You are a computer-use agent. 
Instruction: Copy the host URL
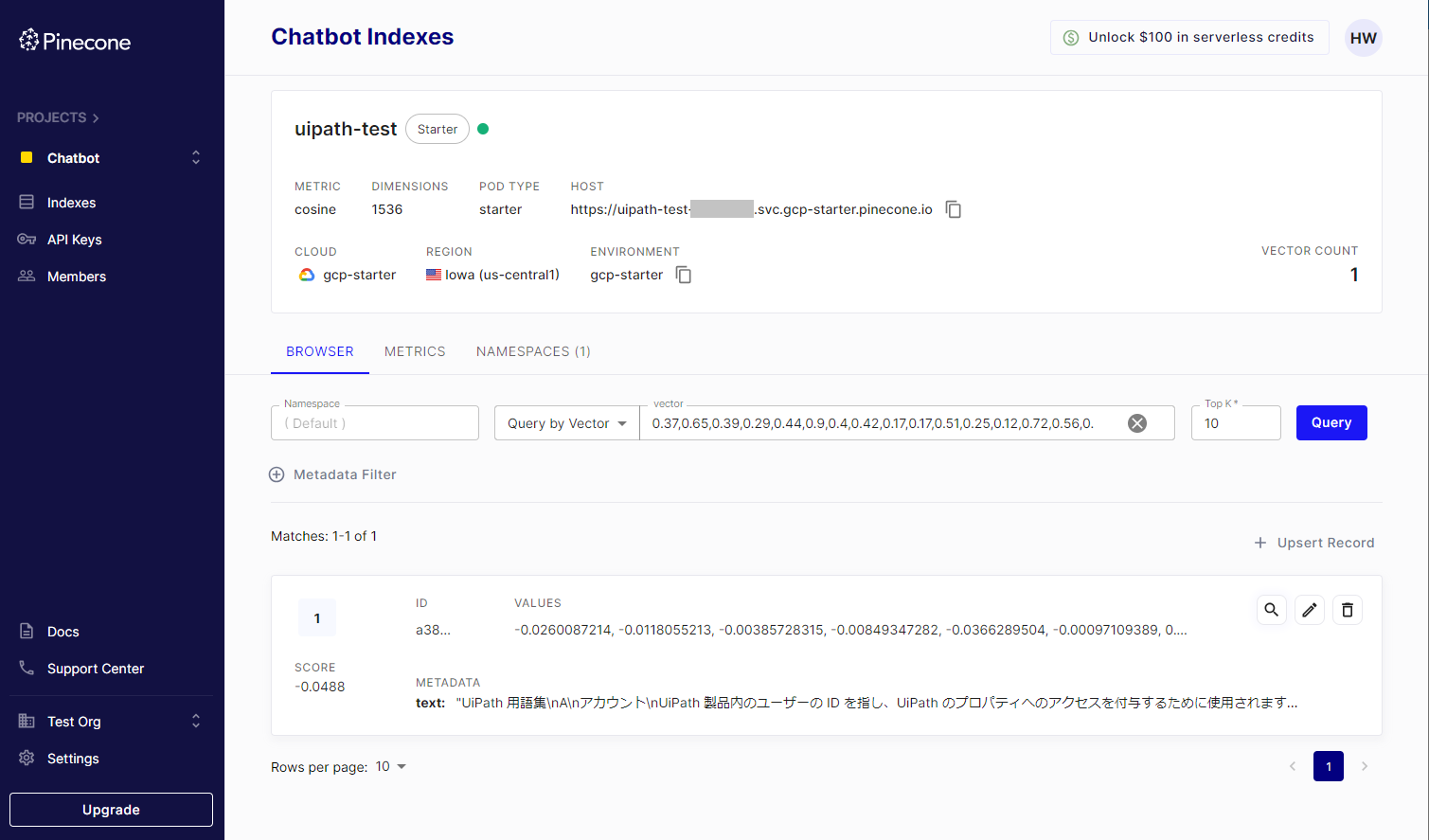tap(954, 209)
